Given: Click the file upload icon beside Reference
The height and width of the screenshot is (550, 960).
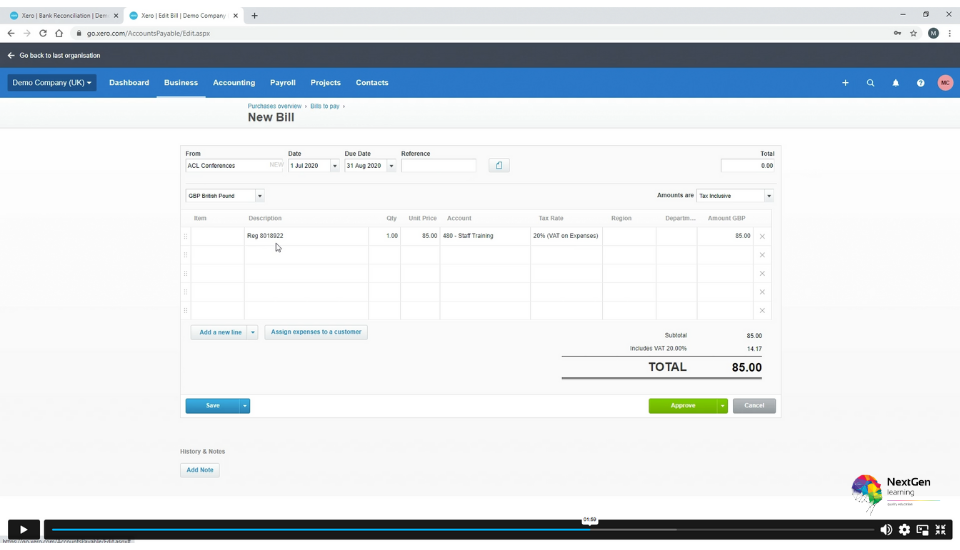Looking at the screenshot, I should [499, 165].
